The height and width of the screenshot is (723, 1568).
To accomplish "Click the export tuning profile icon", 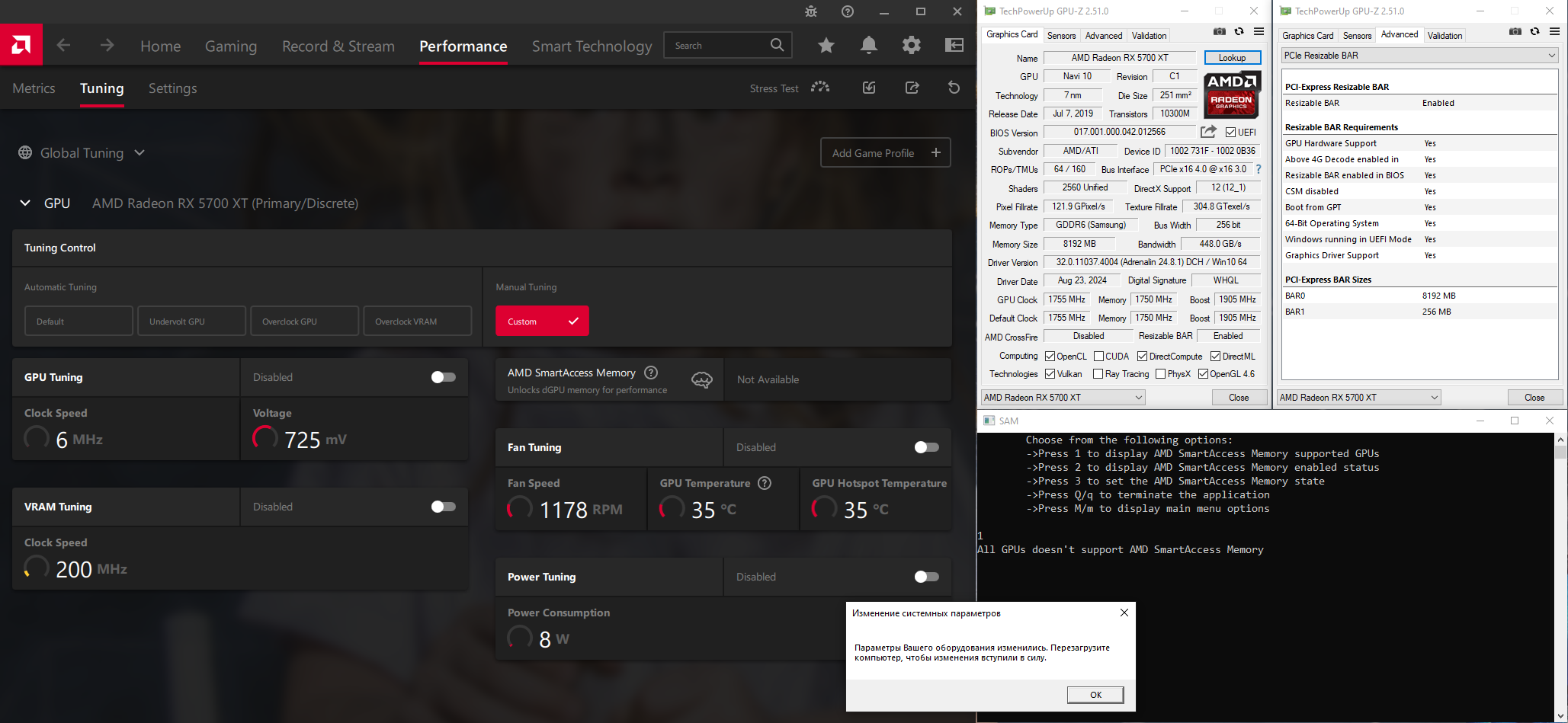I will point(912,88).
